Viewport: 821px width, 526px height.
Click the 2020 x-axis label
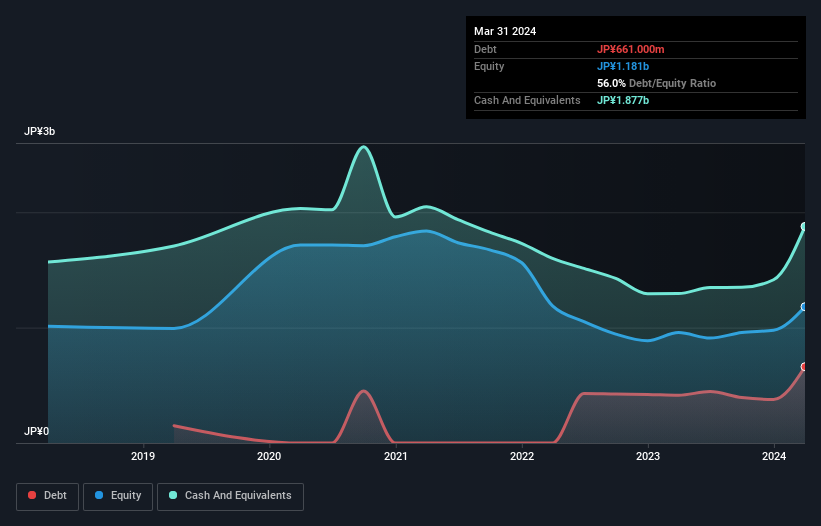coord(269,456)
